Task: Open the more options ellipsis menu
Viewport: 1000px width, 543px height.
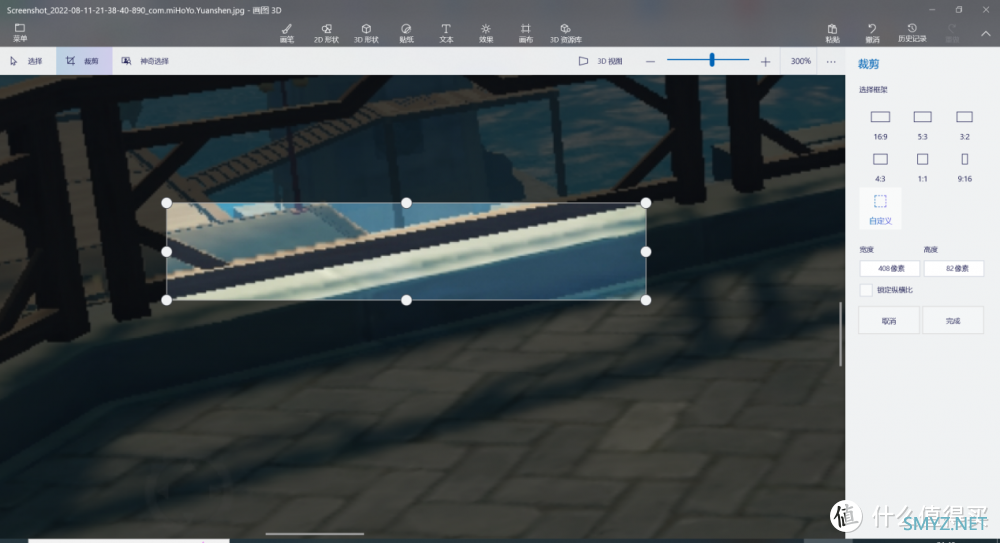Action: click(x=831, y=61)
